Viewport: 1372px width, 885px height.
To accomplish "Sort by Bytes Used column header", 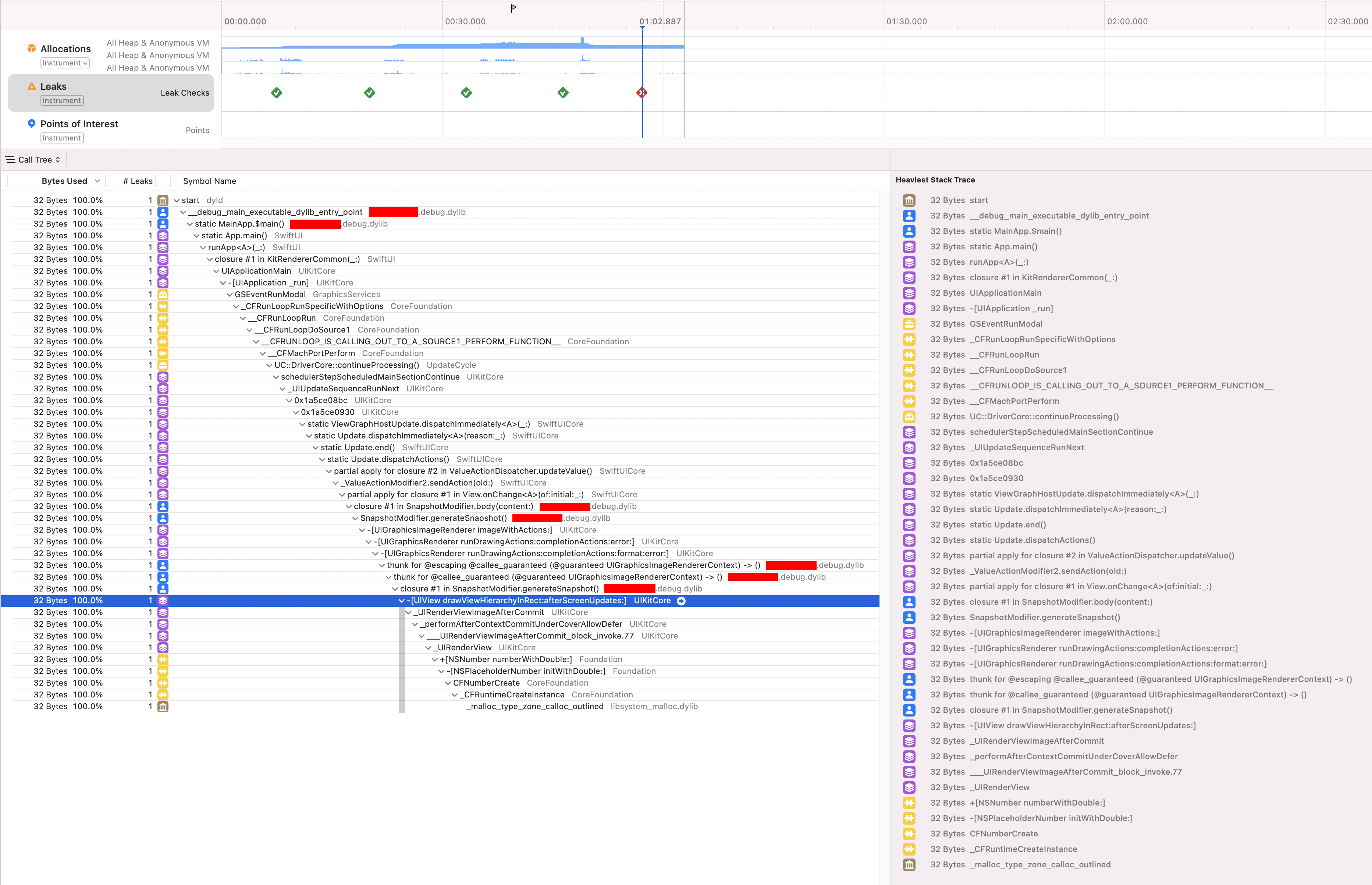I will (64, 181).
